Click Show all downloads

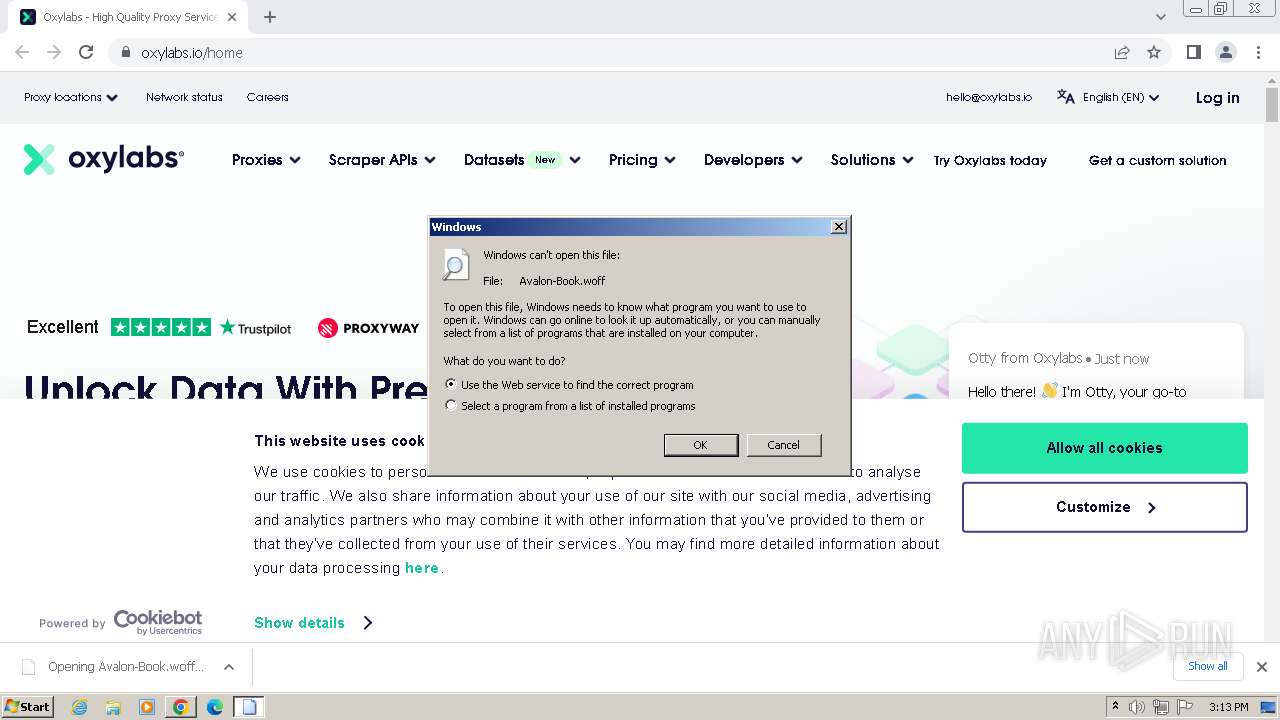(x=1207, y=666)
